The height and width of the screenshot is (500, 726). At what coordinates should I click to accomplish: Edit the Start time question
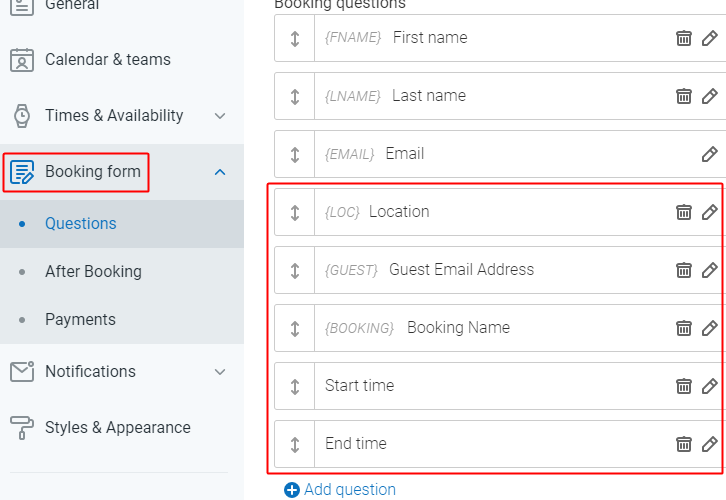point(709,386)
